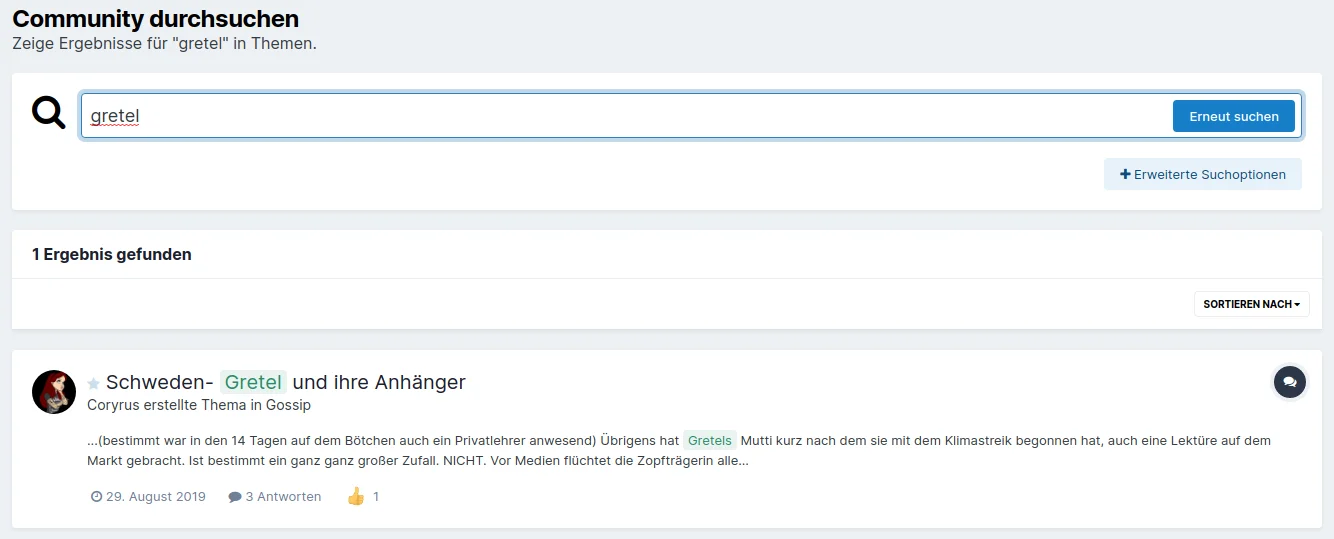
Task: Click the comment icon beside "3 Antworten"
Action: (235, 497)
